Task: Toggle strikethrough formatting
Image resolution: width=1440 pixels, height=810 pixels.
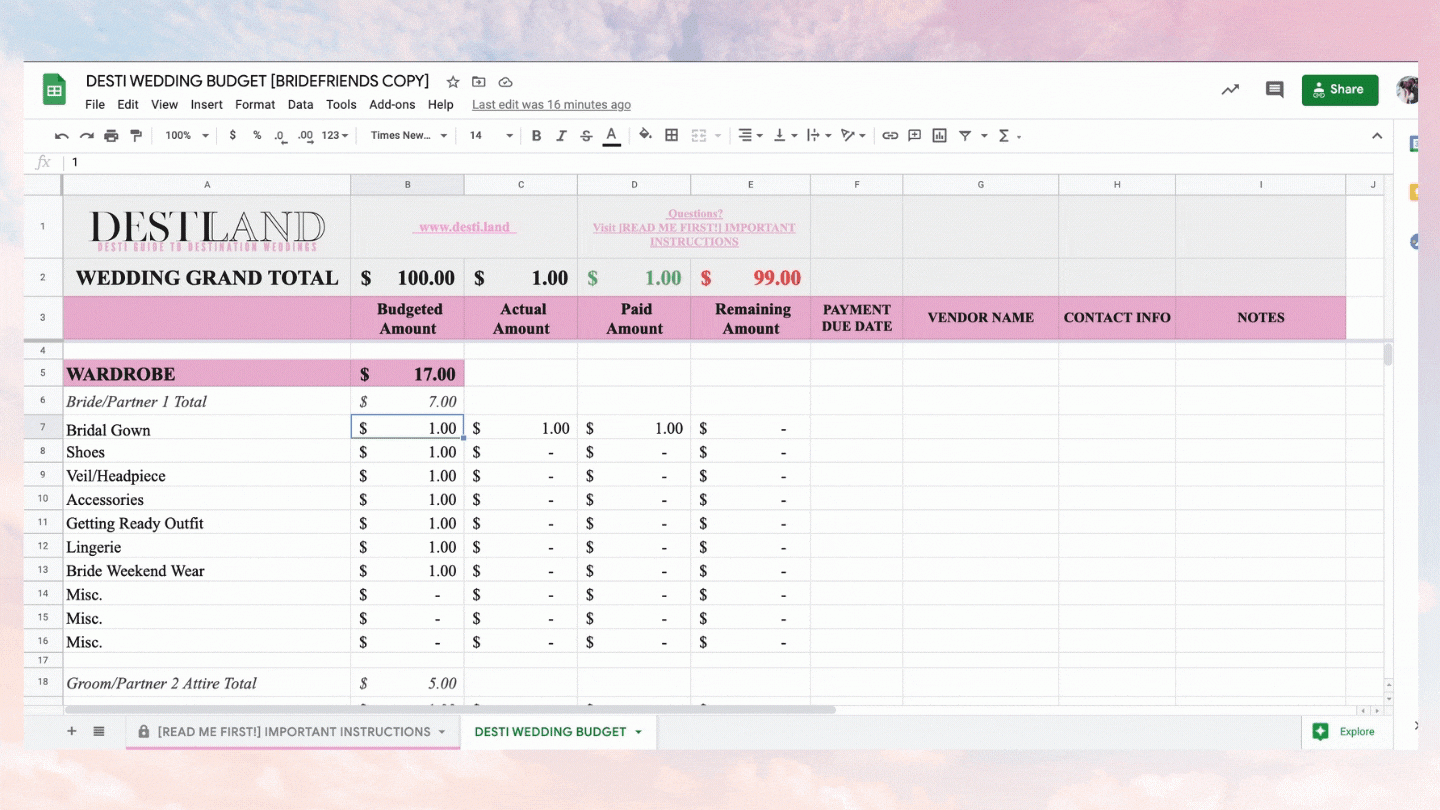Action: [586, 136]
